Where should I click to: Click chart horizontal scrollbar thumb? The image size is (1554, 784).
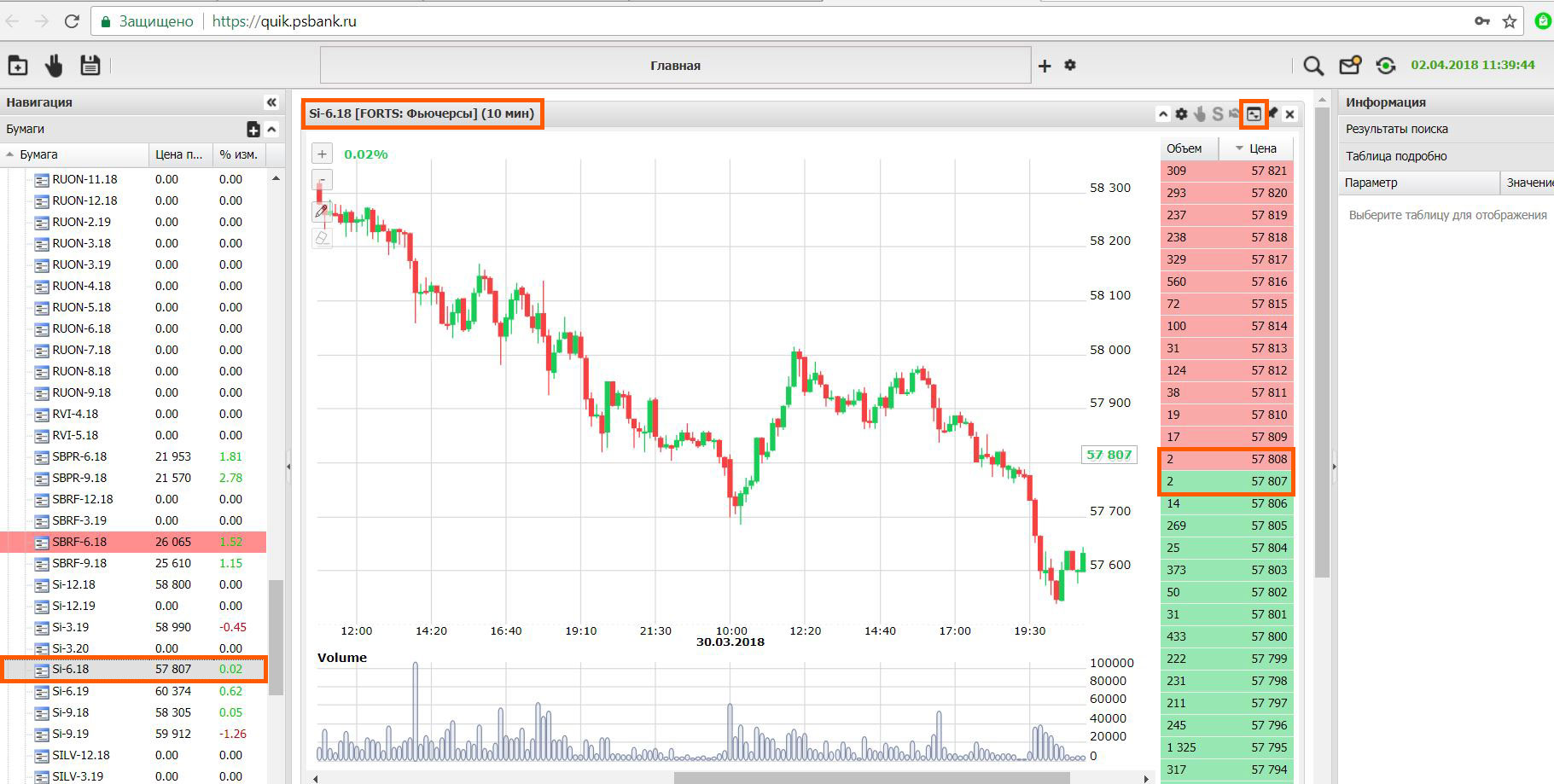coord(871,778)
